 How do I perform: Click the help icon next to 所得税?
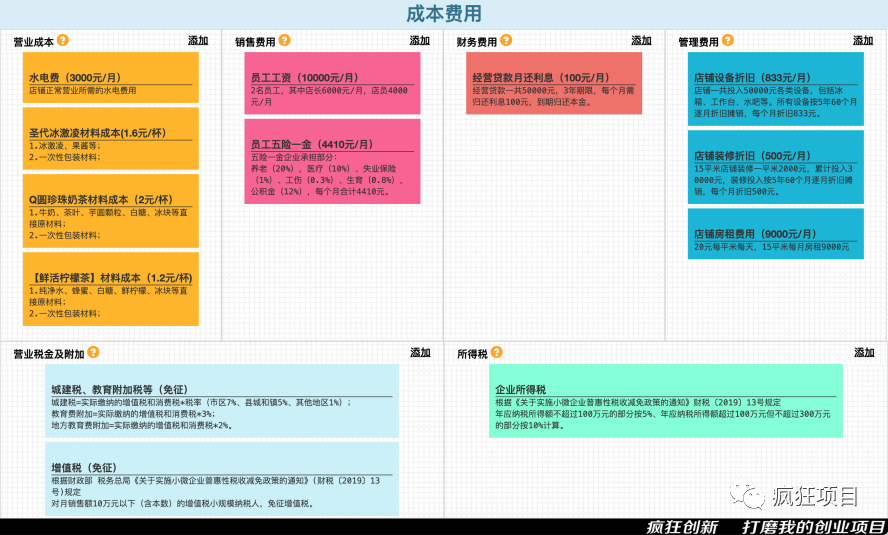tap(496, 353)
